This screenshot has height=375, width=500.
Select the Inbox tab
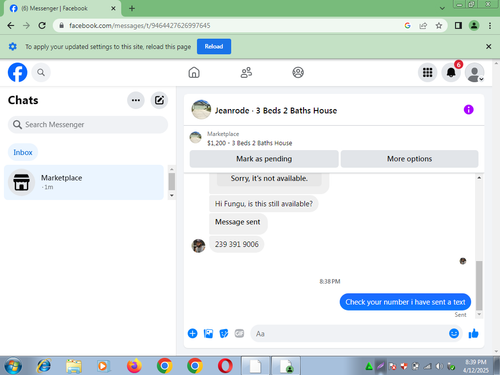tap(23, 152)
